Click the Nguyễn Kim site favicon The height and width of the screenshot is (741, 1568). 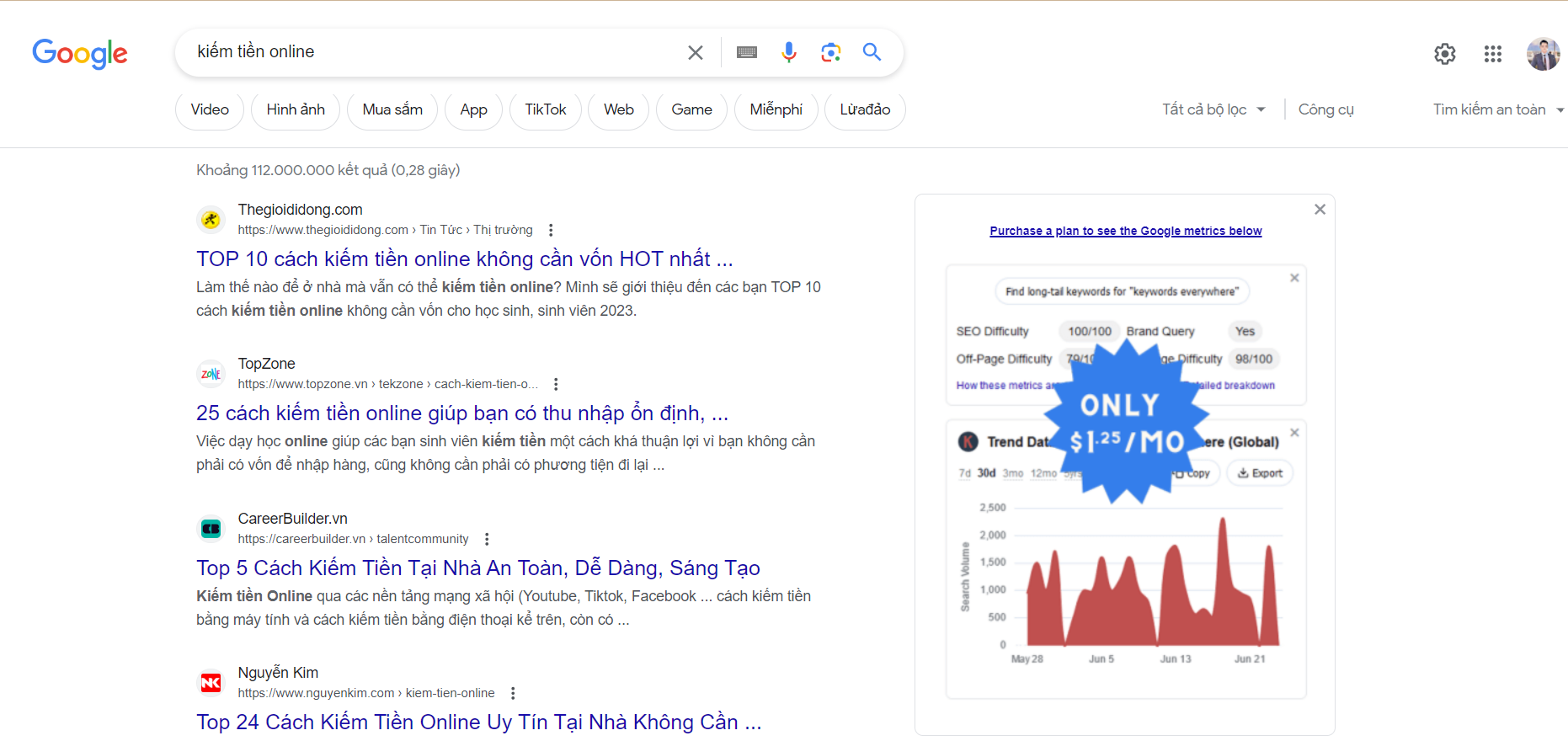(x=211, y=683)
